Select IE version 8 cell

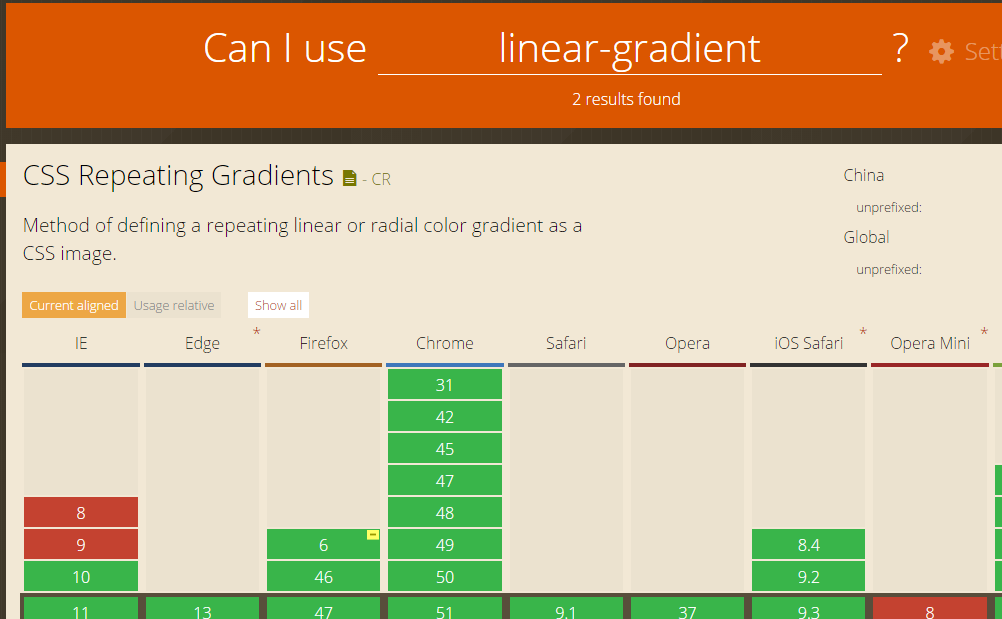tap(81, 512)
